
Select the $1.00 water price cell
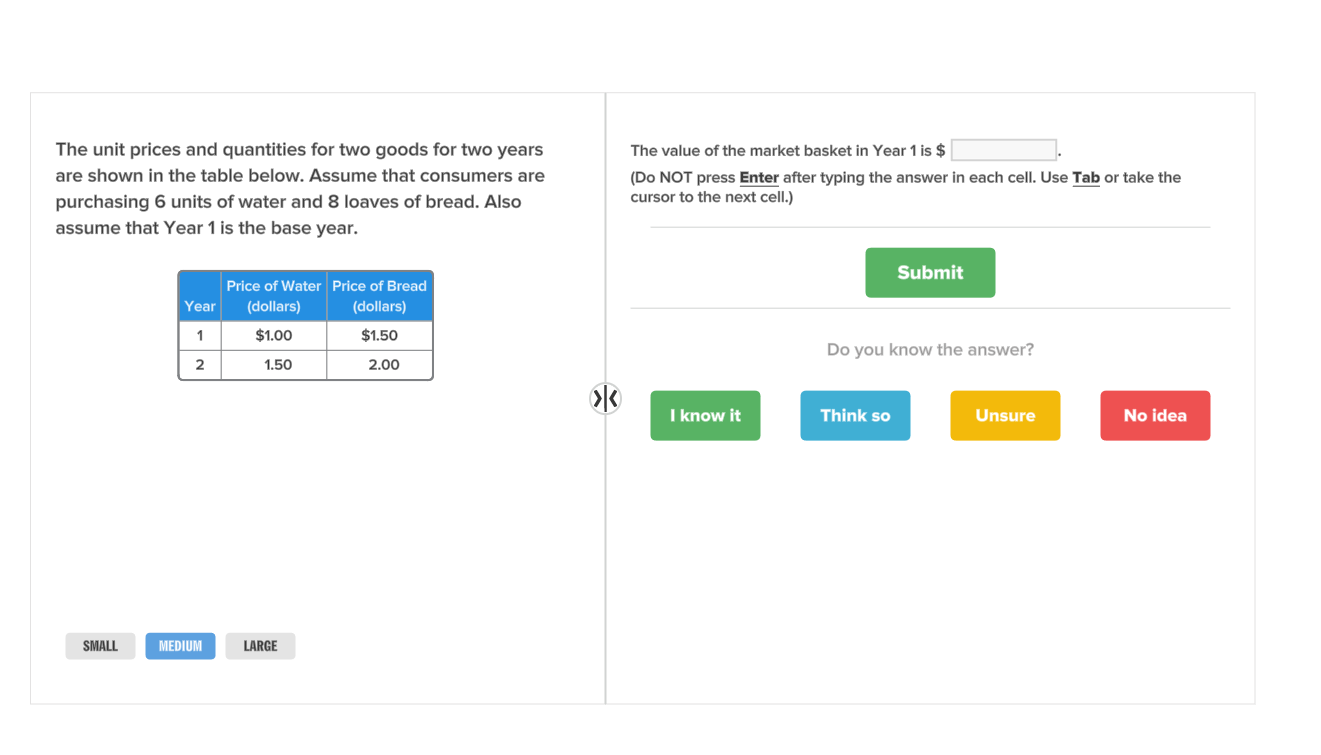point(273,335)
